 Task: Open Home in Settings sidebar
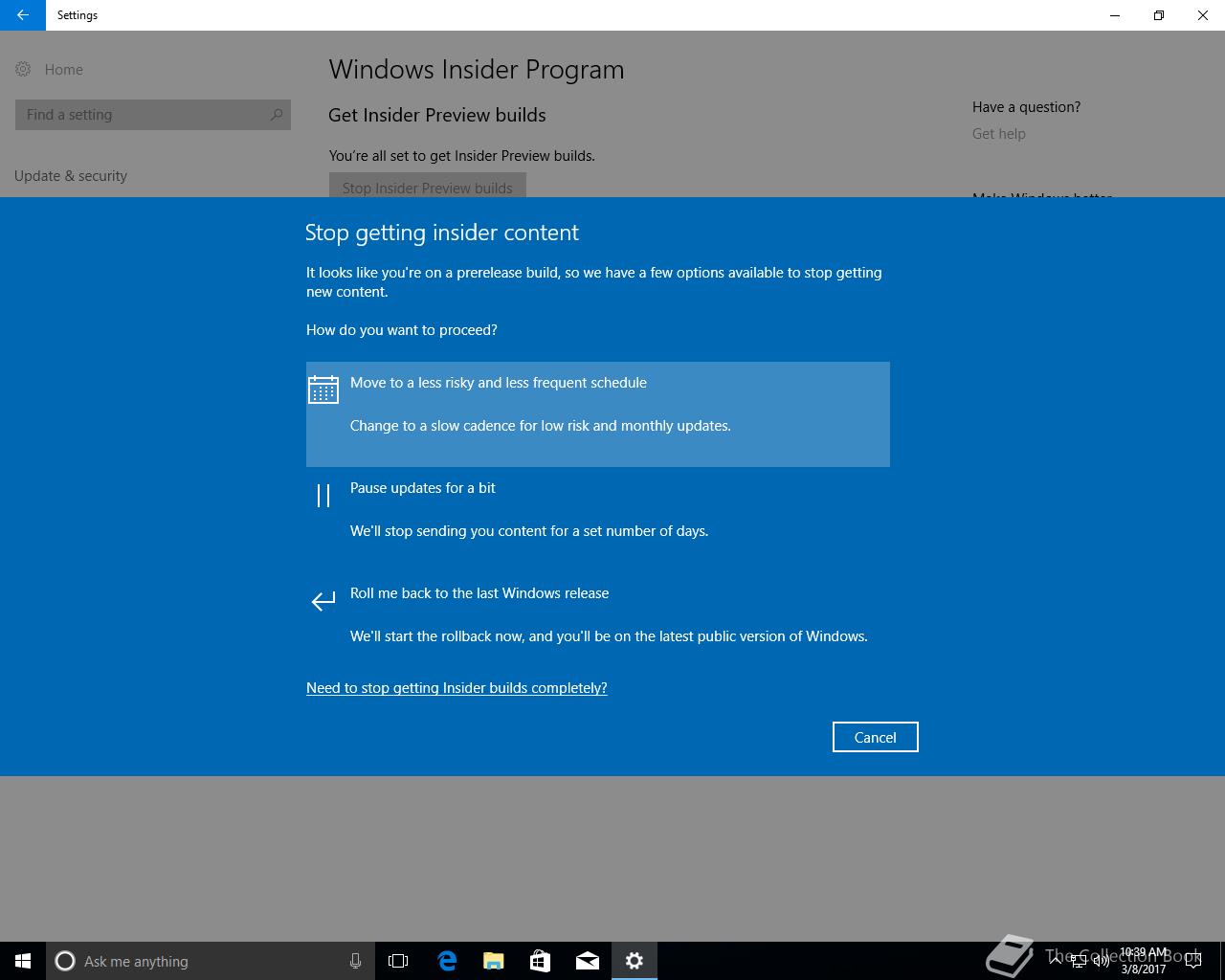click(x=50, y=70)
